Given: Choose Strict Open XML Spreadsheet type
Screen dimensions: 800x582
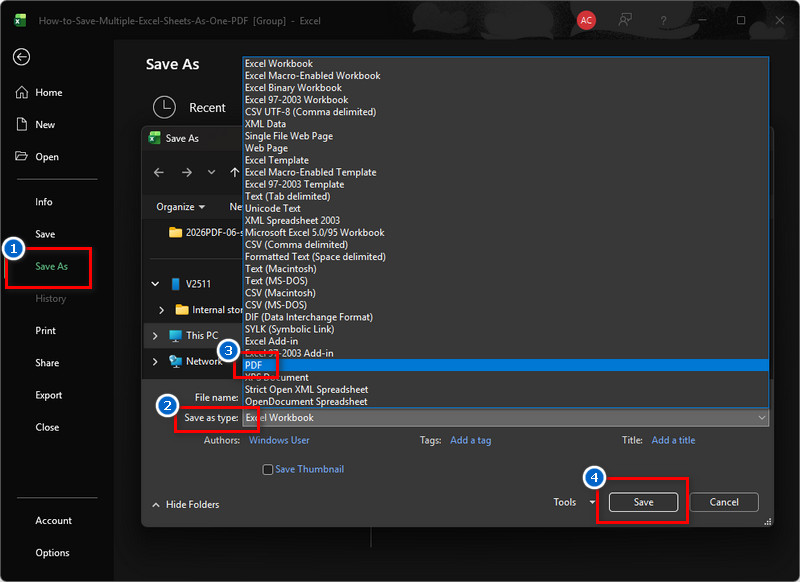Looking at the screenshot, I should (506, 389).
